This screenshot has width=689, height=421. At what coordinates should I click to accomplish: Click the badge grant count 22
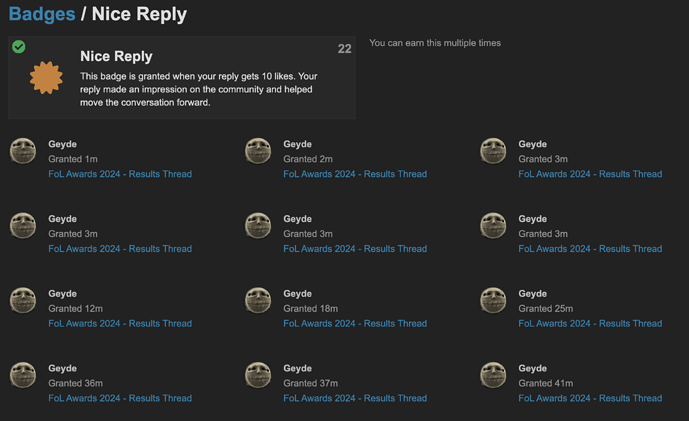click(x=344, y=49)
